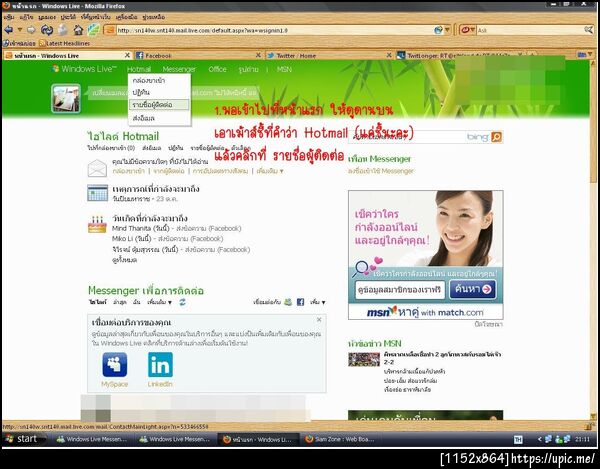Switch to the Facebook tab
This screenshot has width=600, height=469.
tap(198, 55)
